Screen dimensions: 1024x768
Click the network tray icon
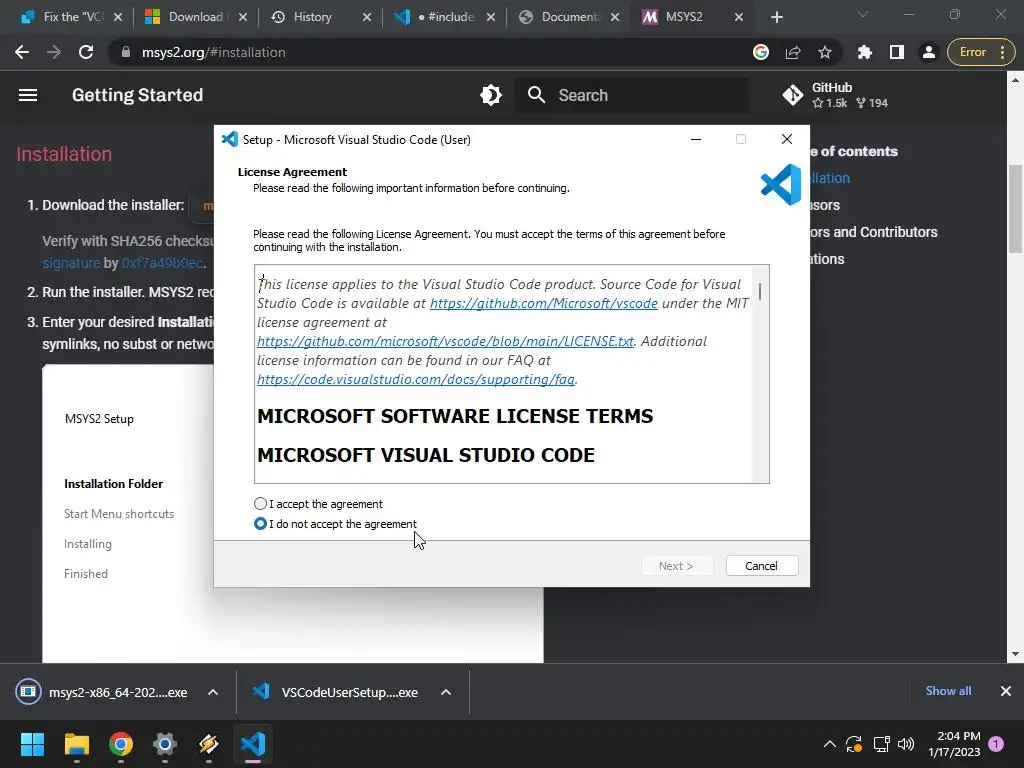[x=882, y=744]
